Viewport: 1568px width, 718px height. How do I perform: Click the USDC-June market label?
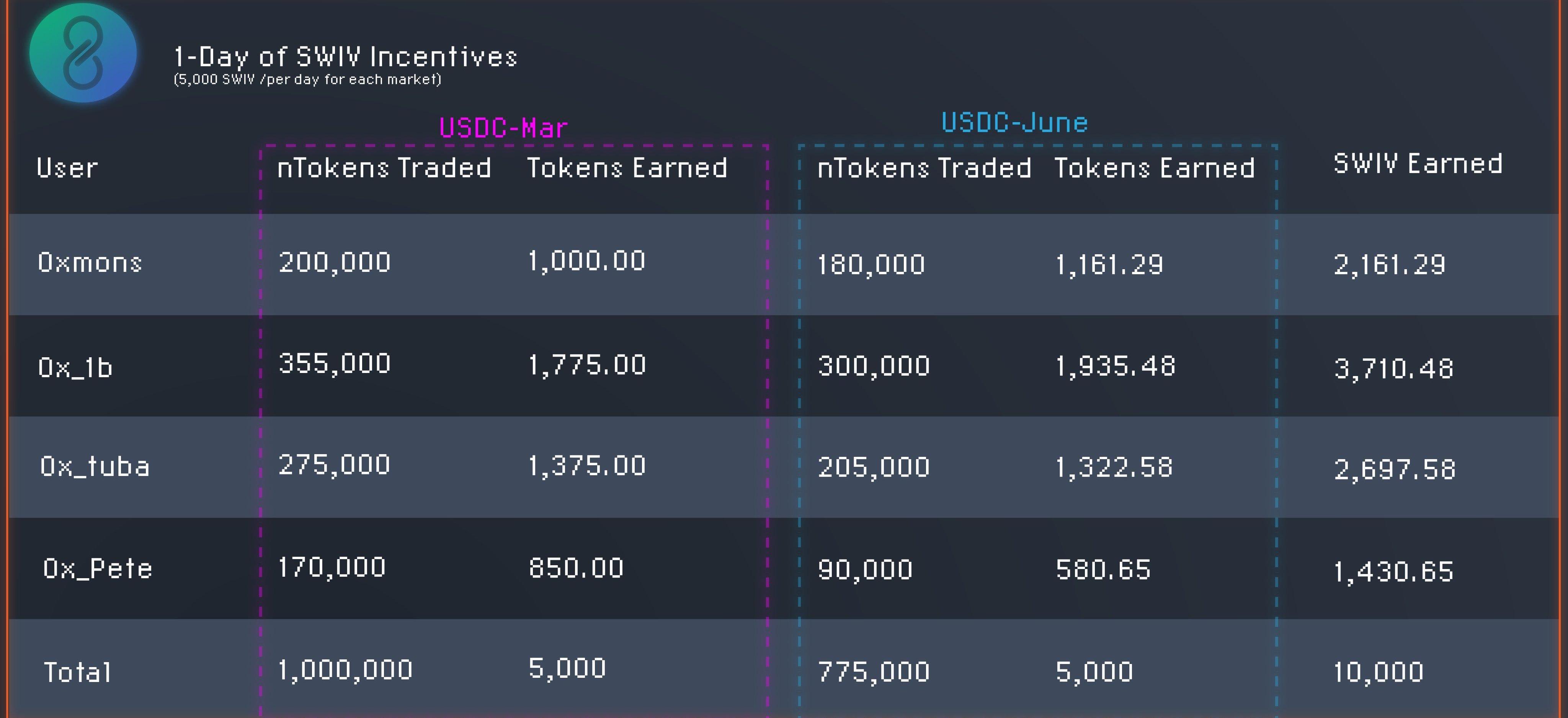point(1014,123)
